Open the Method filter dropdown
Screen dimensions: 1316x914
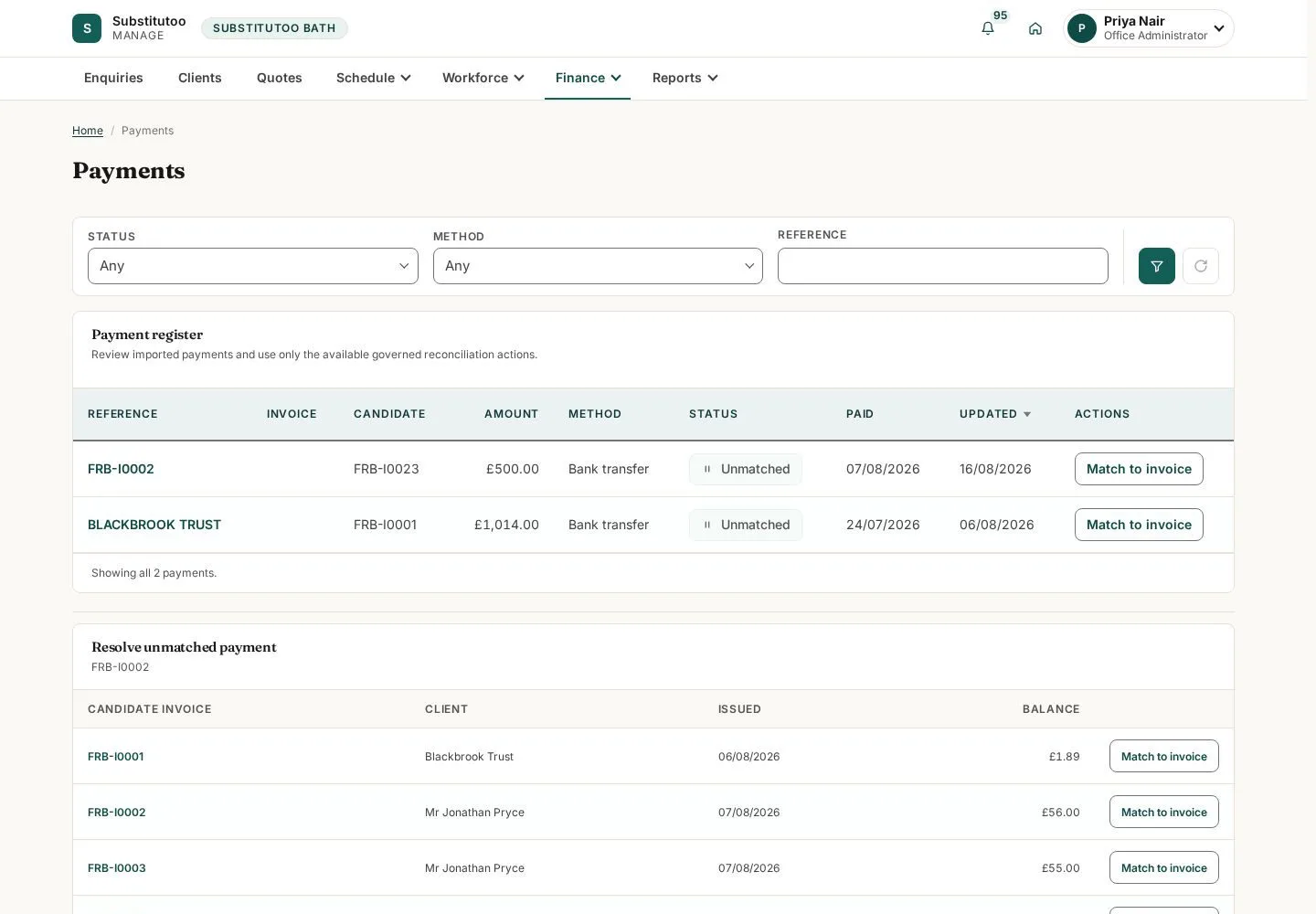[598, 266]
